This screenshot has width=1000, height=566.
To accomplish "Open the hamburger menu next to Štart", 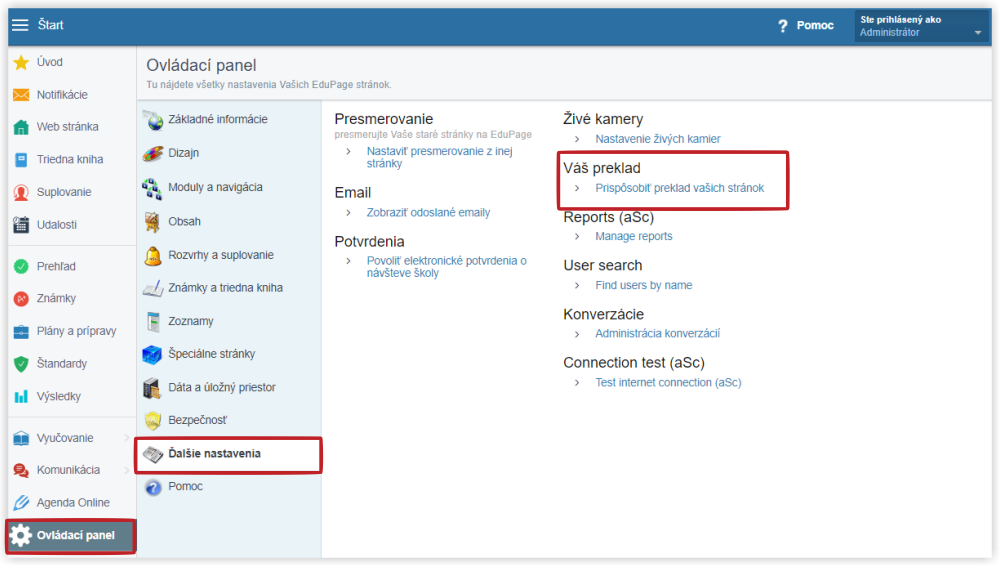I will (20, 25).
